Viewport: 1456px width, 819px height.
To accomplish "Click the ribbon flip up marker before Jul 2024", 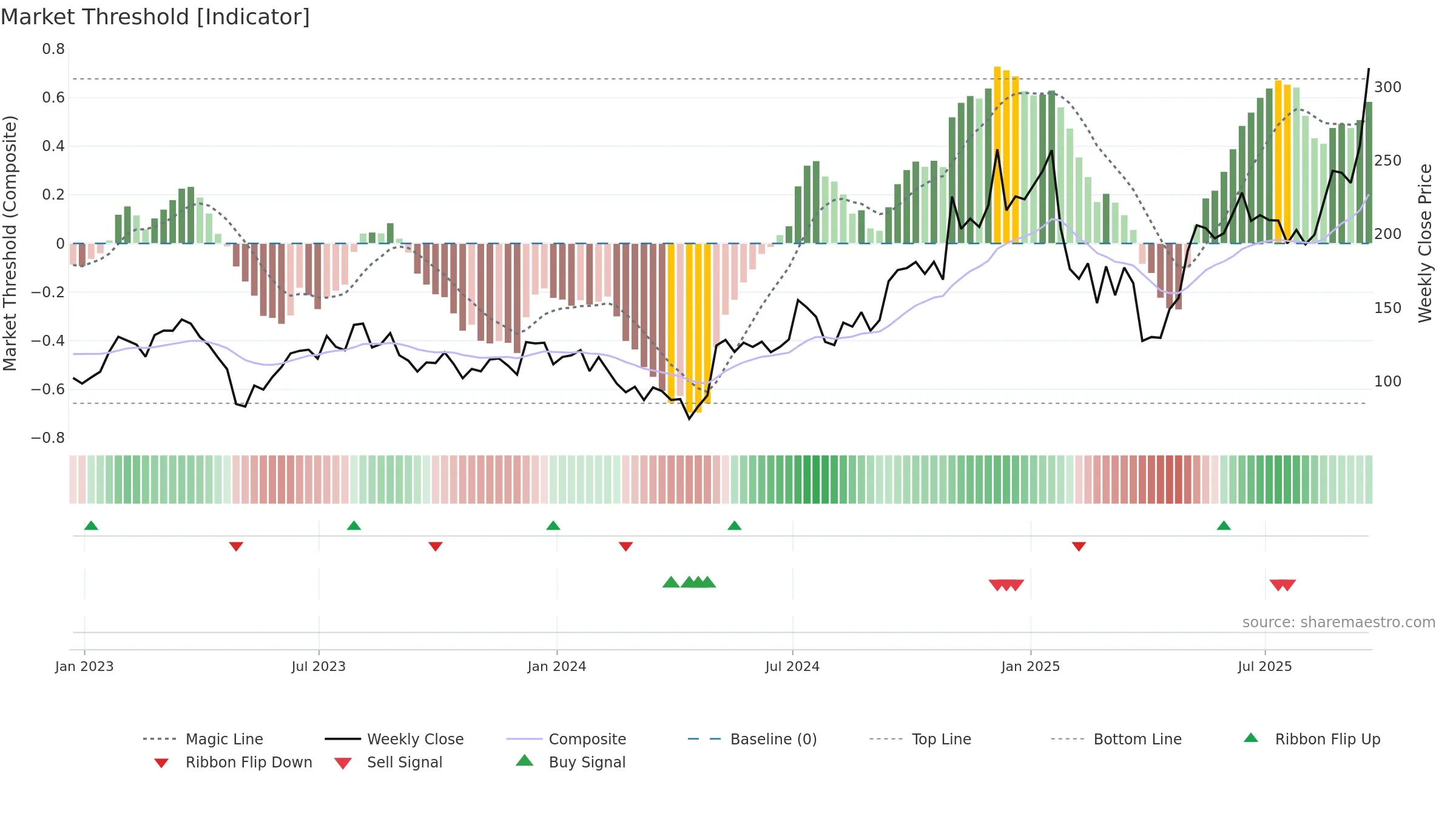I will coord(735,525).
